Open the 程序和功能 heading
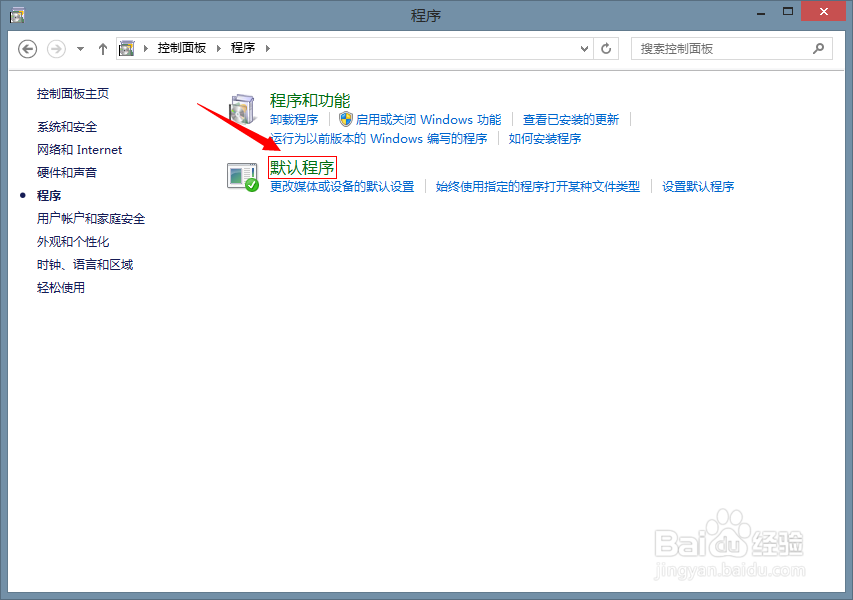This screenshot has width=853, height=600. pyautogui.click(x=310, y=101)
